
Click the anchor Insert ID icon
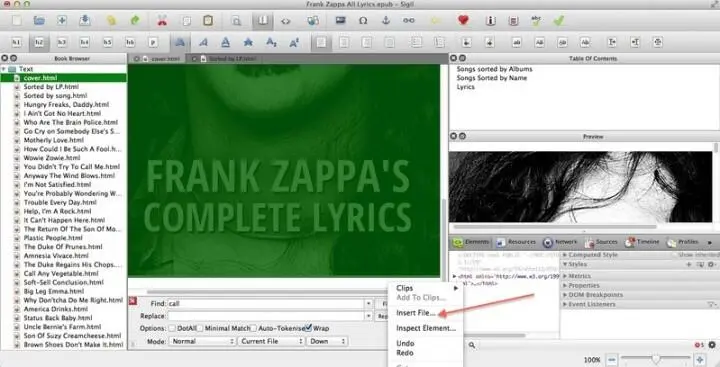coord(386,21)
